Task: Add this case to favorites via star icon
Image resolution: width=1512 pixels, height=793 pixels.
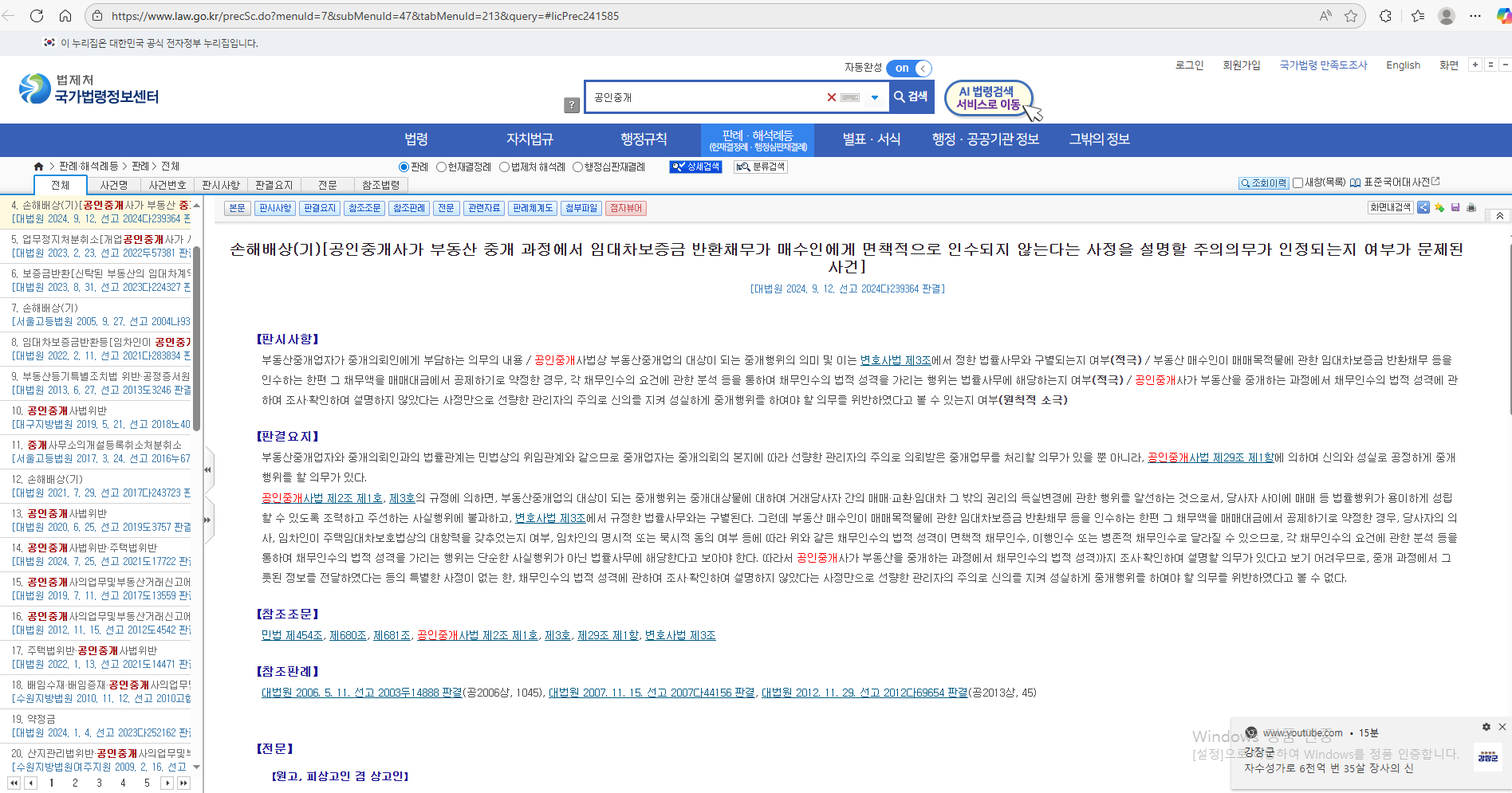Action: click(x=1439, y=208)
